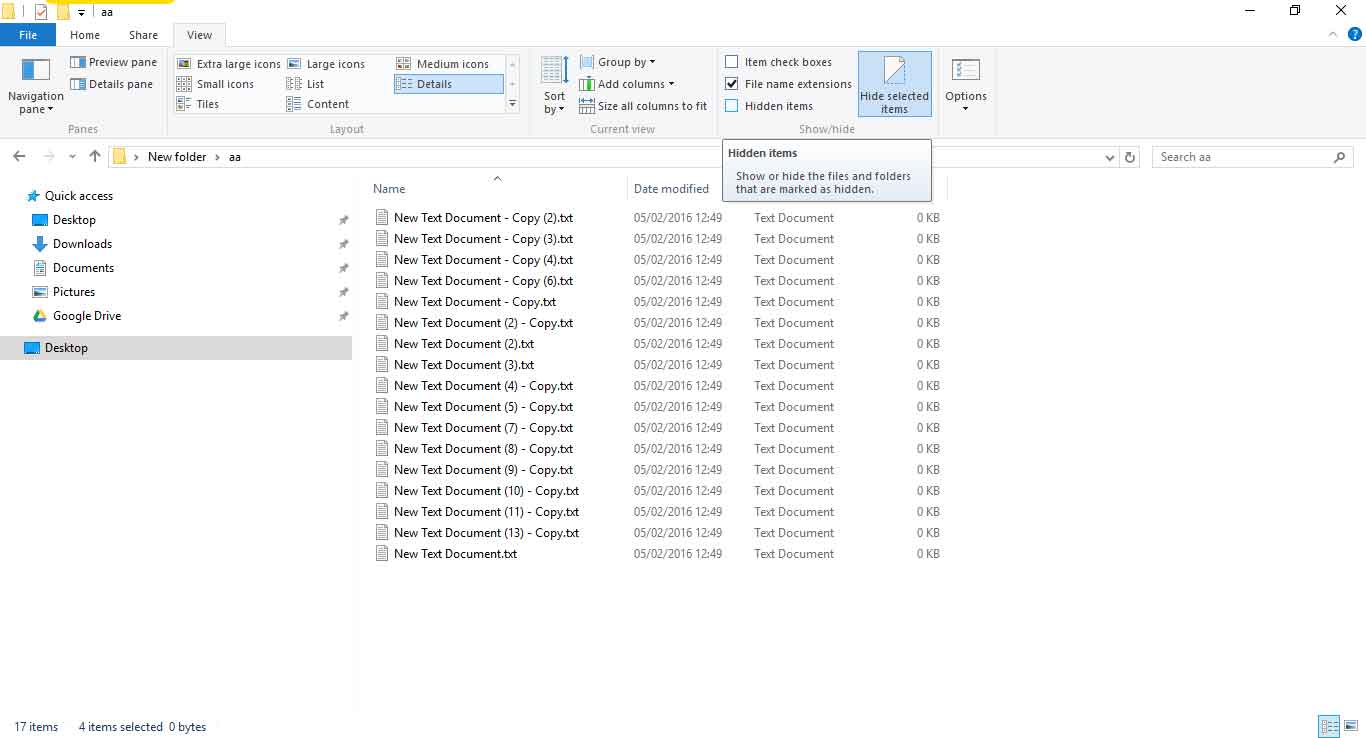Screen dimensions: 1366x738
Task: Open the Sort by menu
Action: [554, 85]
